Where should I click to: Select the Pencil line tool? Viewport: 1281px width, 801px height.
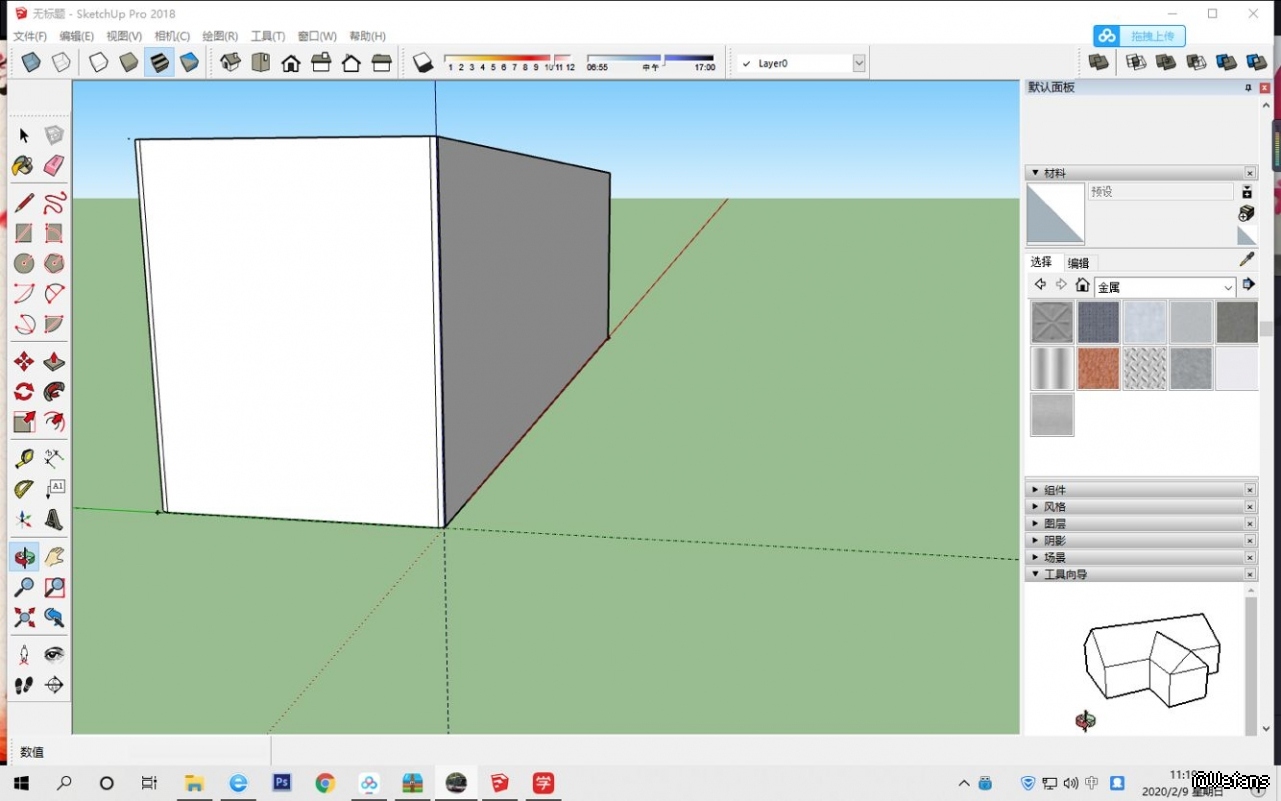(24, 203)
